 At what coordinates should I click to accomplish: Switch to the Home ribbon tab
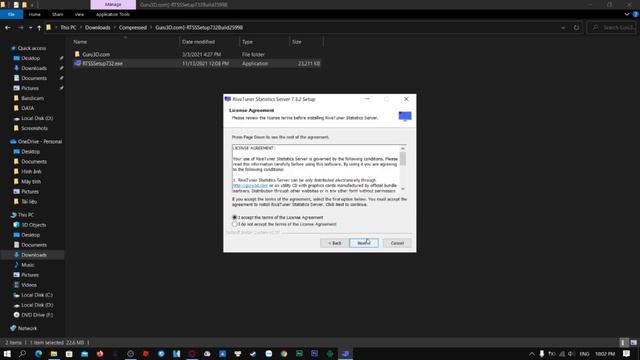click(35, 14)
